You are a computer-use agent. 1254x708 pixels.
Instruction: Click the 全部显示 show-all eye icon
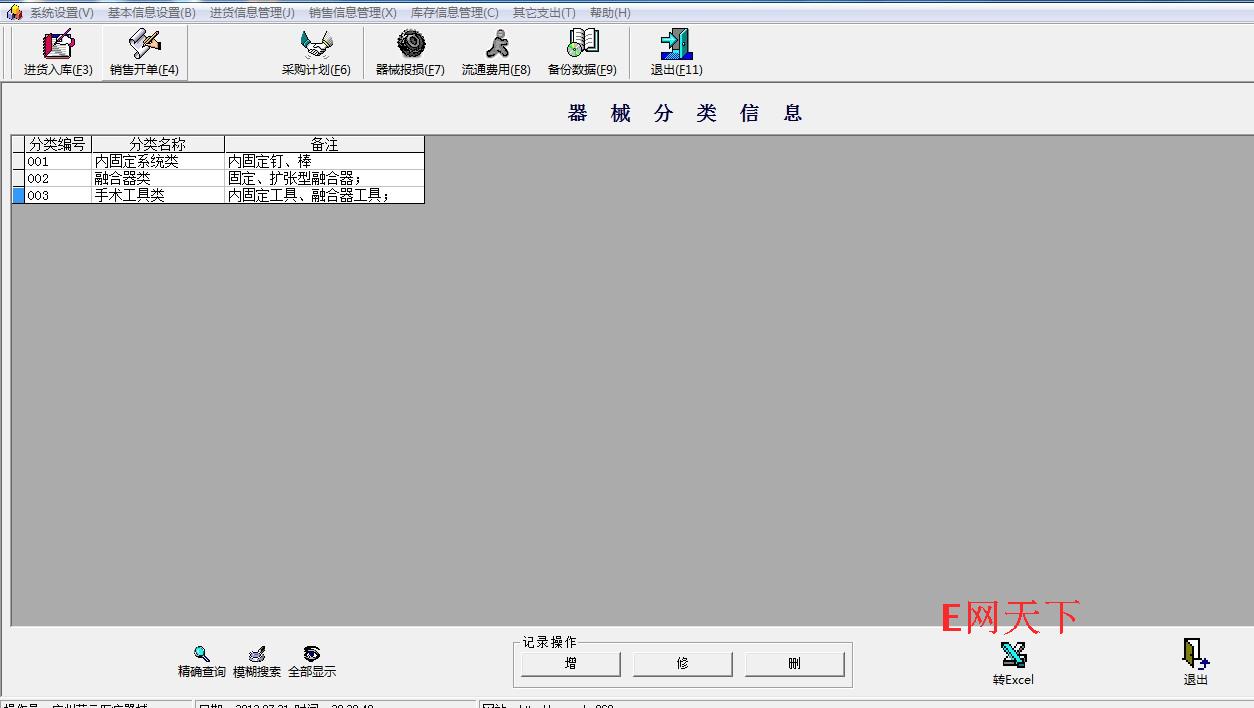312,662
